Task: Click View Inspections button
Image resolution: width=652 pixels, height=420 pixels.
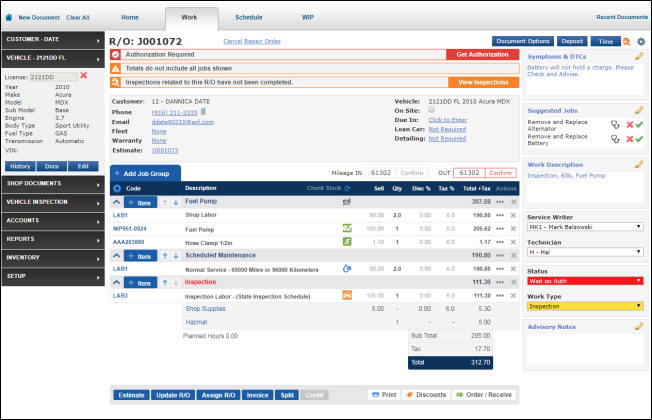Action: (x=483, y=82)
